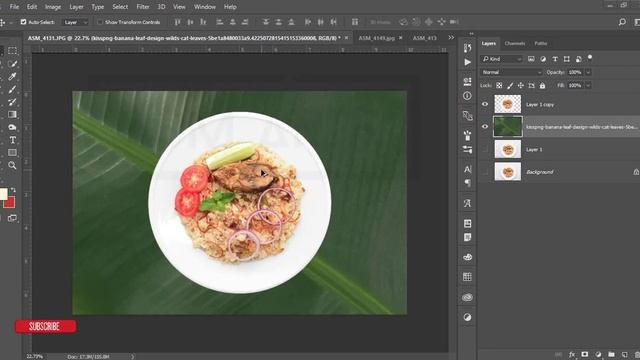Screen dimensions: 640x360
Task: Open the Actions panel play icon
Action: click(467, 62)
